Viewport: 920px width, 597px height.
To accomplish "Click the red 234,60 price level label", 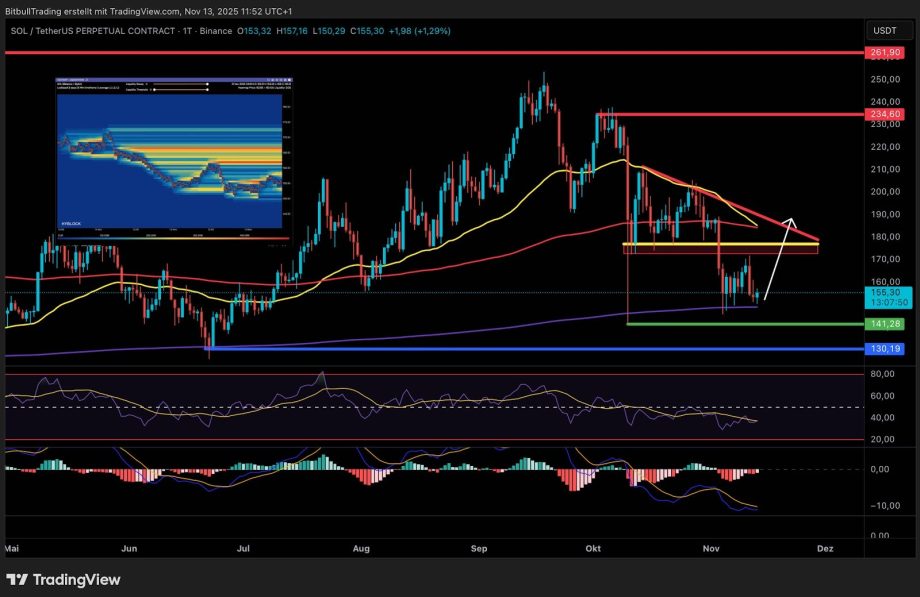I will click(x=884, y=114).
